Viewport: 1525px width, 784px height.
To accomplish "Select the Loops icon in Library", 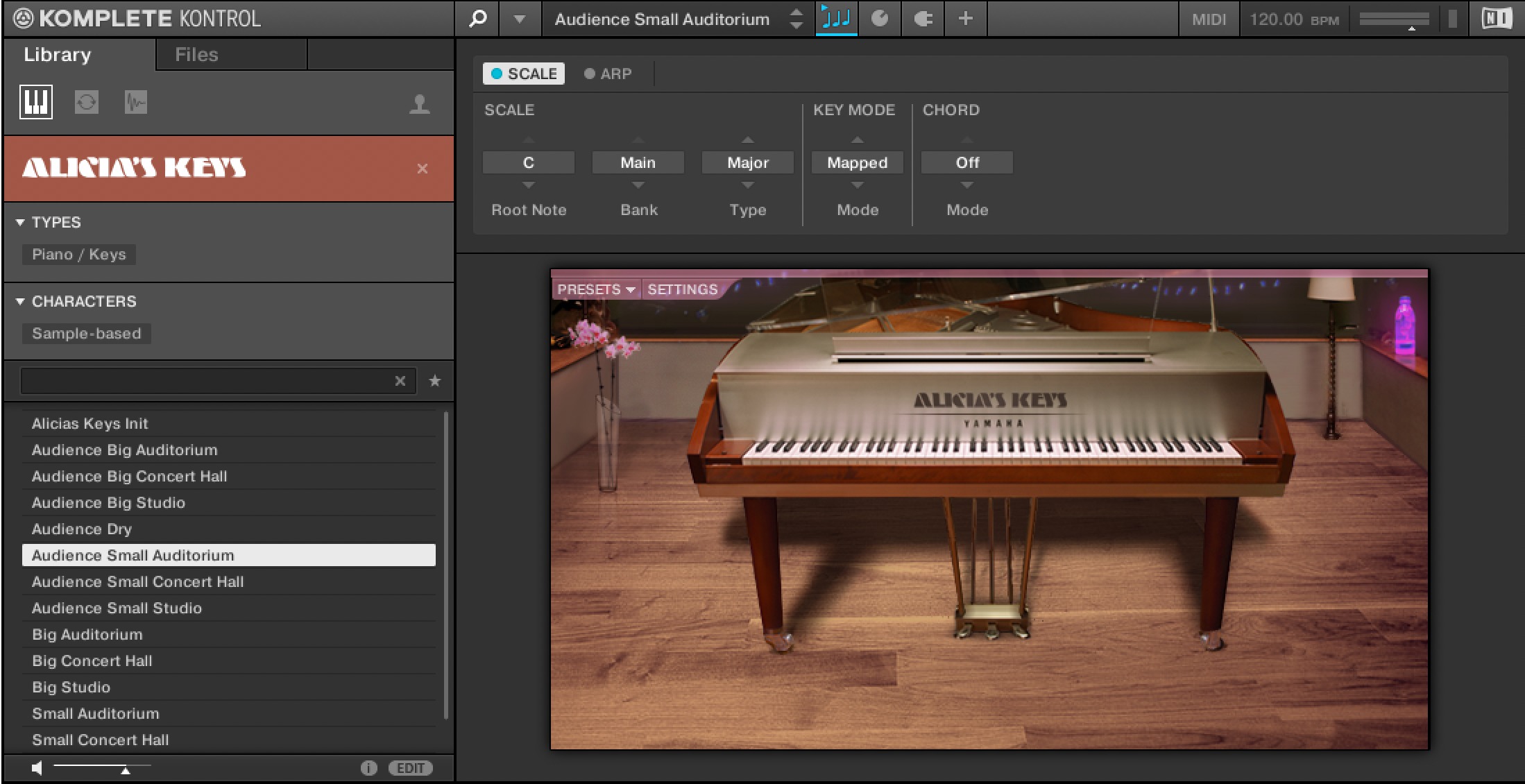I will 87,103.
